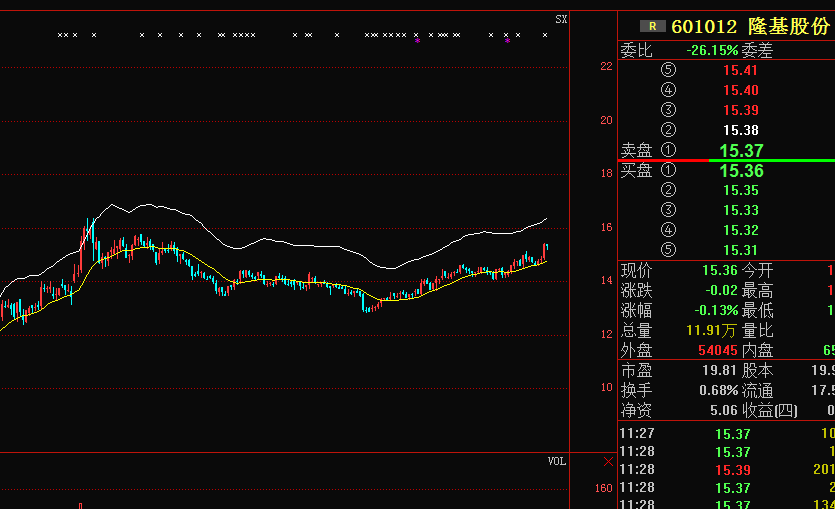Select best bid price 15.36 in 买盘
This screenshot has height=509, width=835.
click(741, 171)
